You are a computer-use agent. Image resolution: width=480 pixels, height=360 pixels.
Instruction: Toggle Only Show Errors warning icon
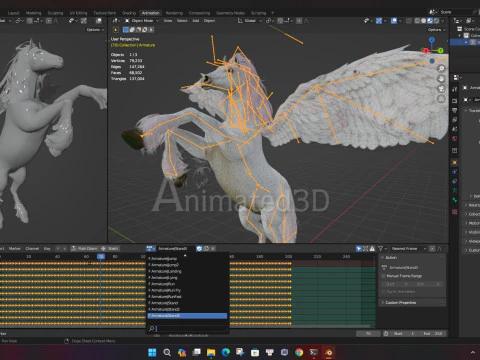tap(372, 249)
